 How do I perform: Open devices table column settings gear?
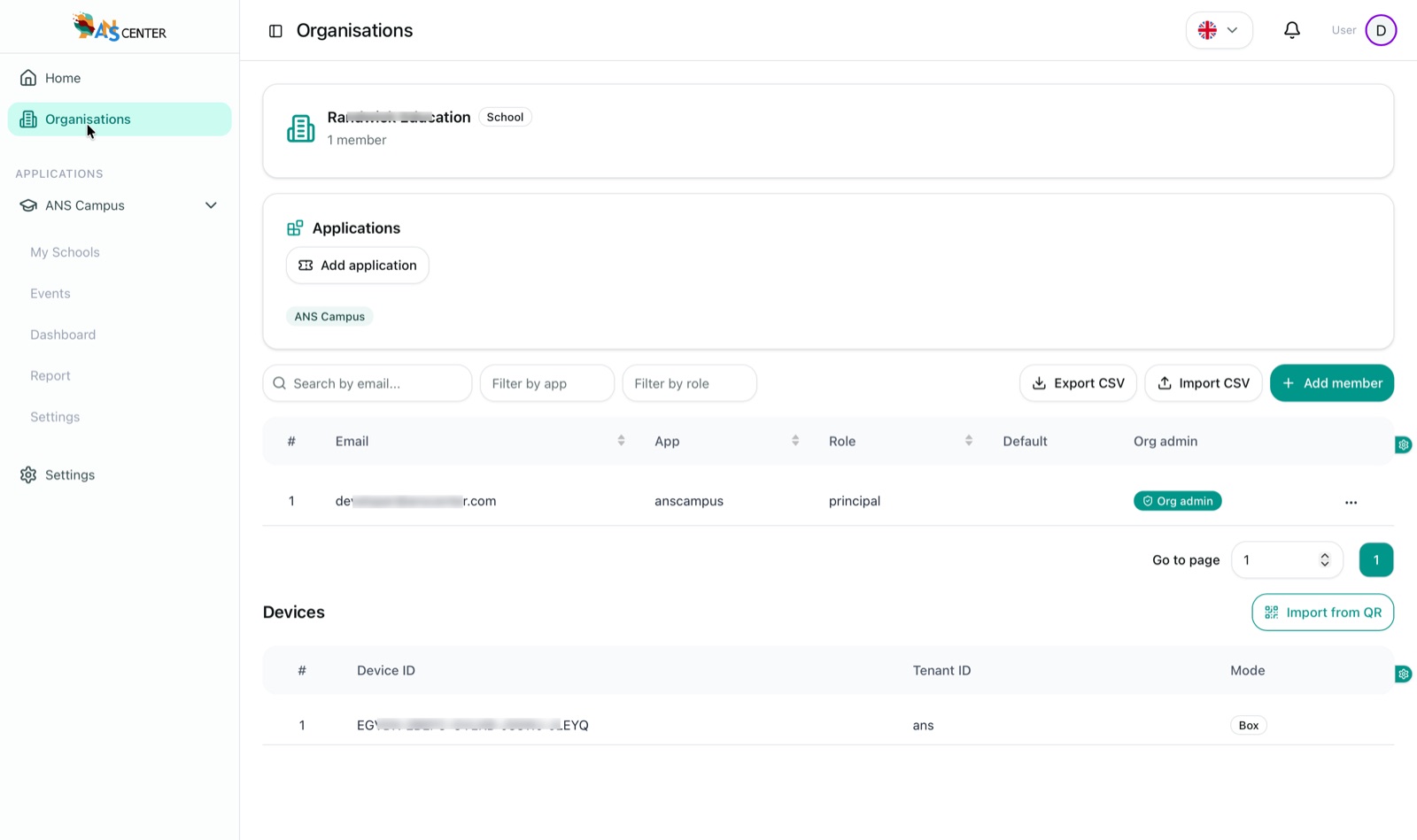click(1404, 674)
